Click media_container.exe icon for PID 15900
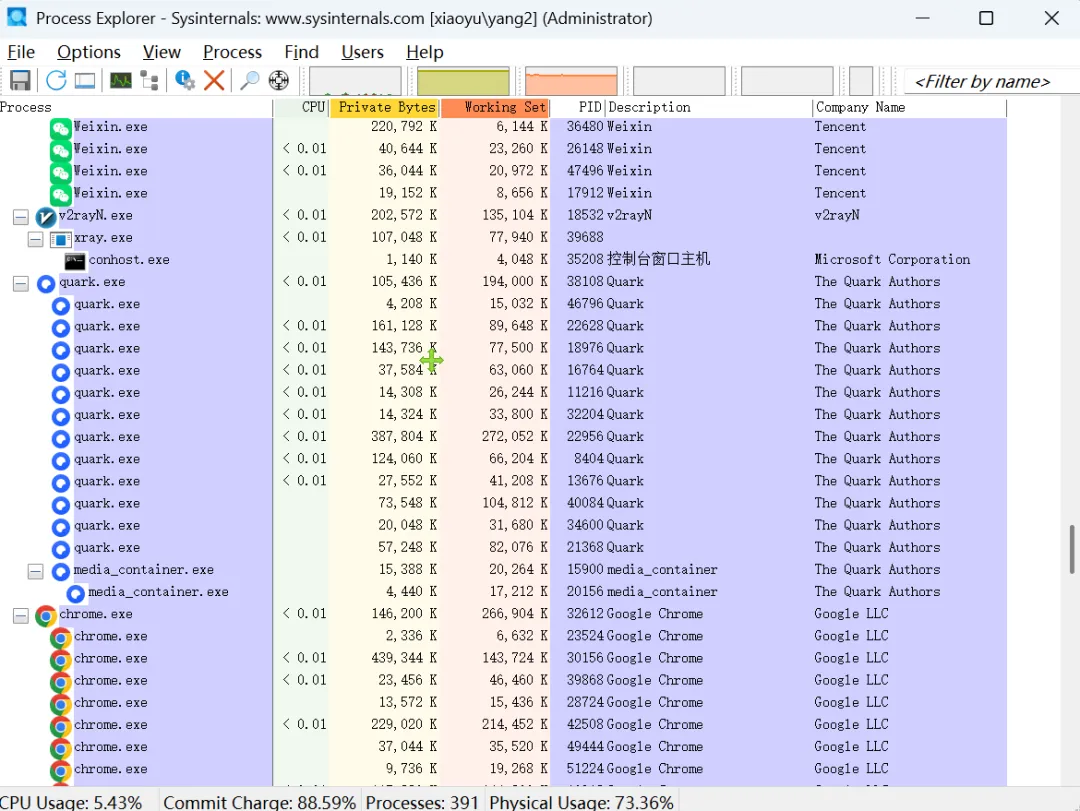 pyautogui.click(x=61, y=571)
